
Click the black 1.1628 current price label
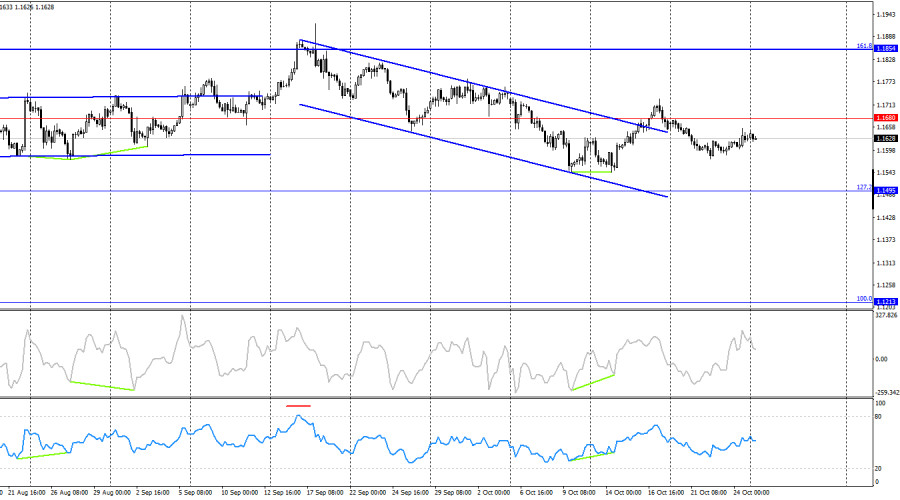pos(885,138)
